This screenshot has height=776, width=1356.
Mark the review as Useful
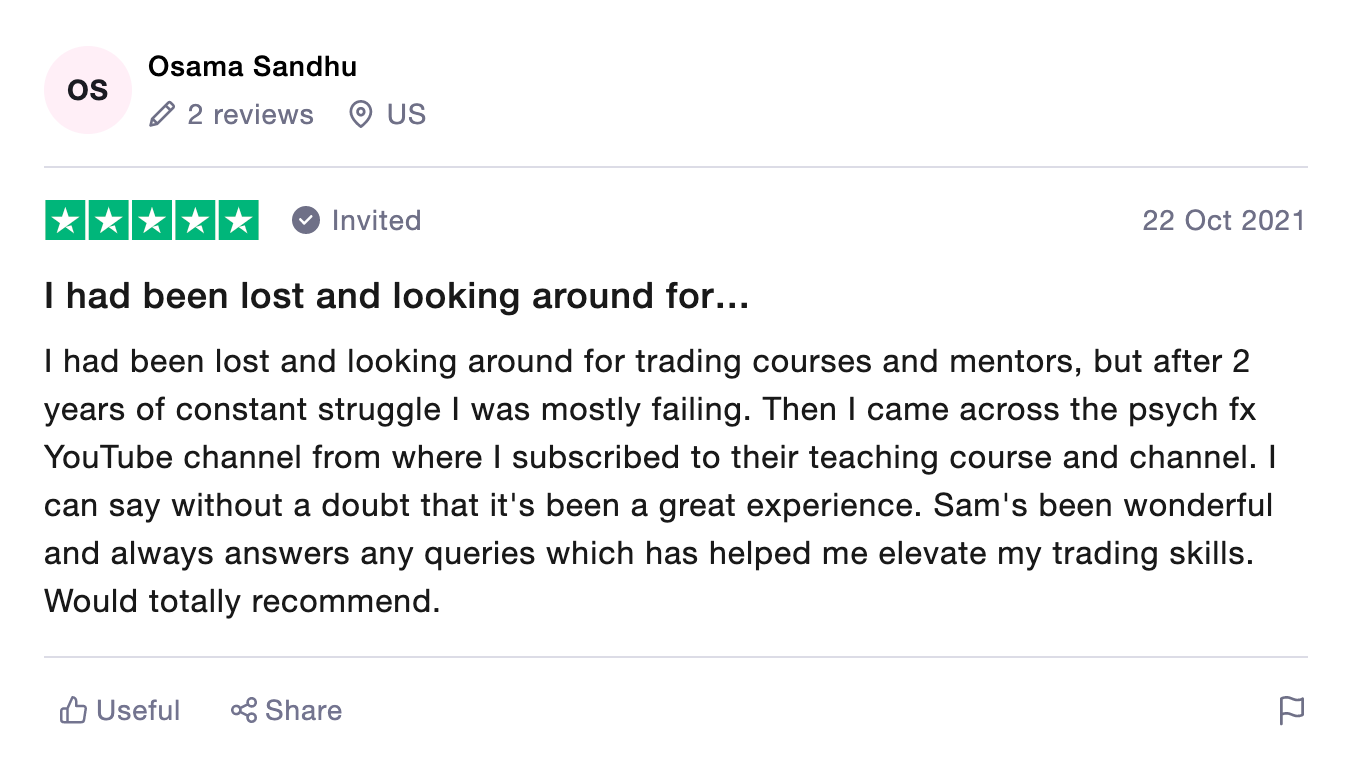coord(138,711)
